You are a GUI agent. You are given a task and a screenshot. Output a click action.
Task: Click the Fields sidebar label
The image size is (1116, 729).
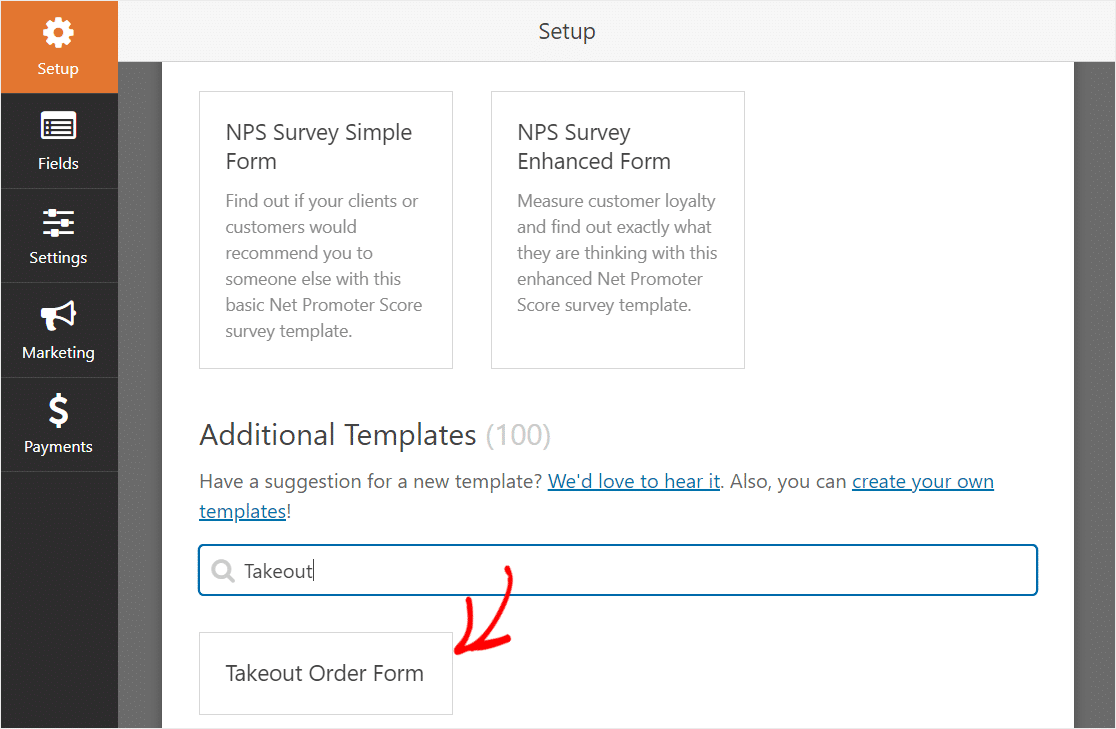(58, 164)
